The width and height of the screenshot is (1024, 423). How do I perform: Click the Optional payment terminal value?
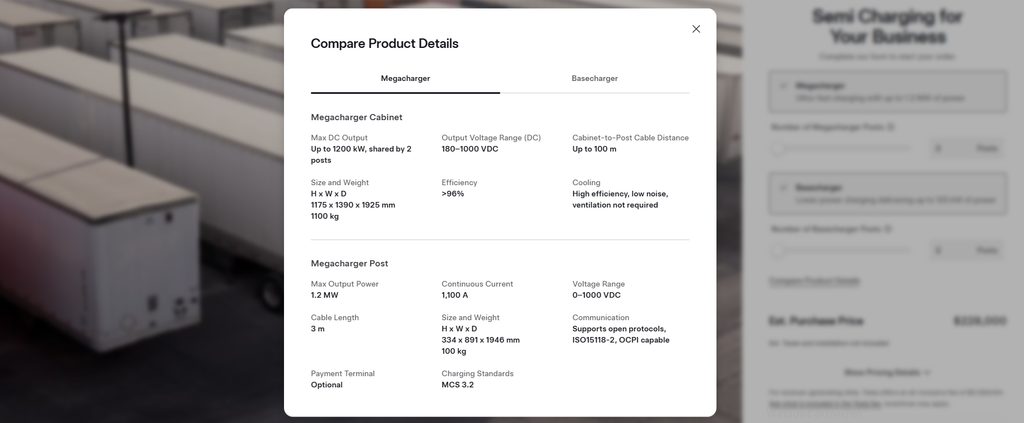click(327, 385)
